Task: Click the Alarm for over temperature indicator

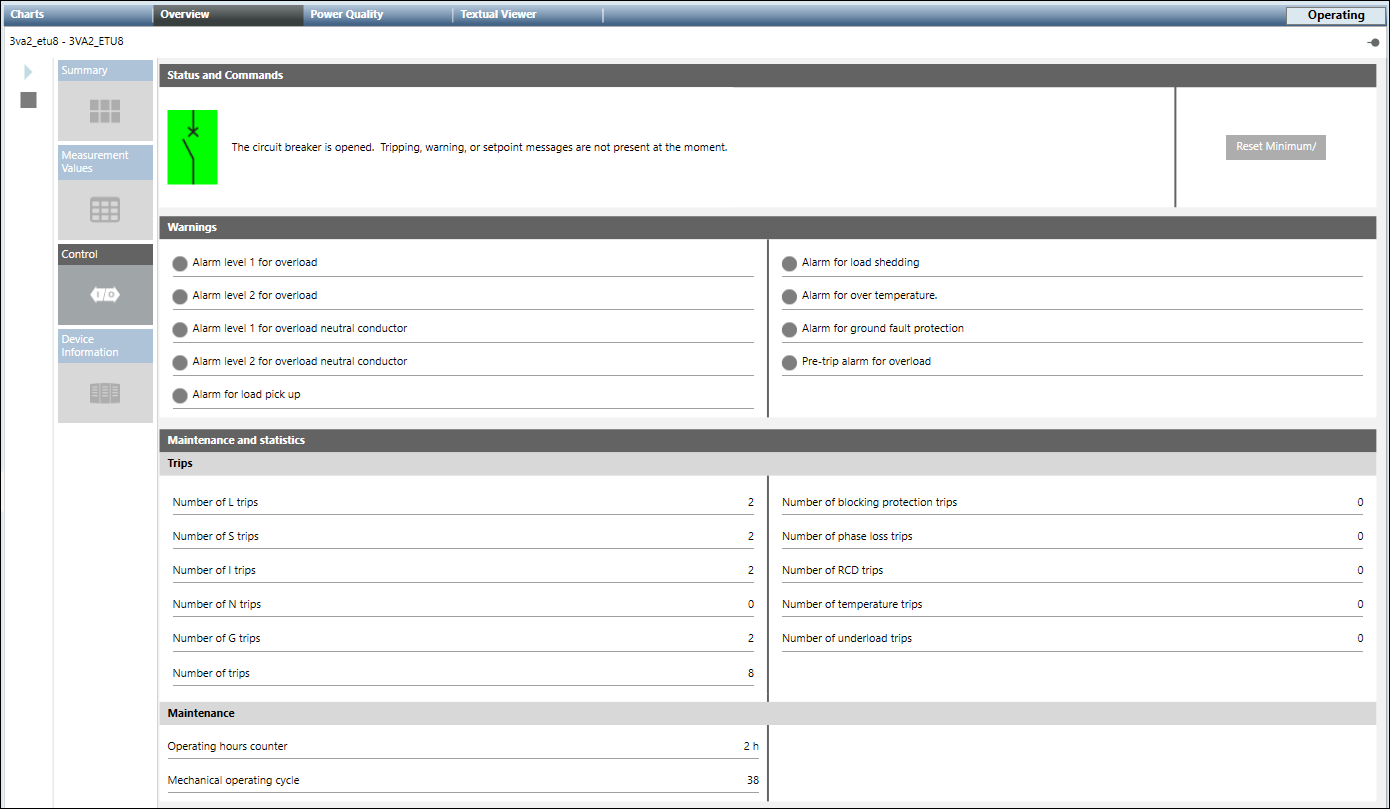Action: (x=789, y=297)
